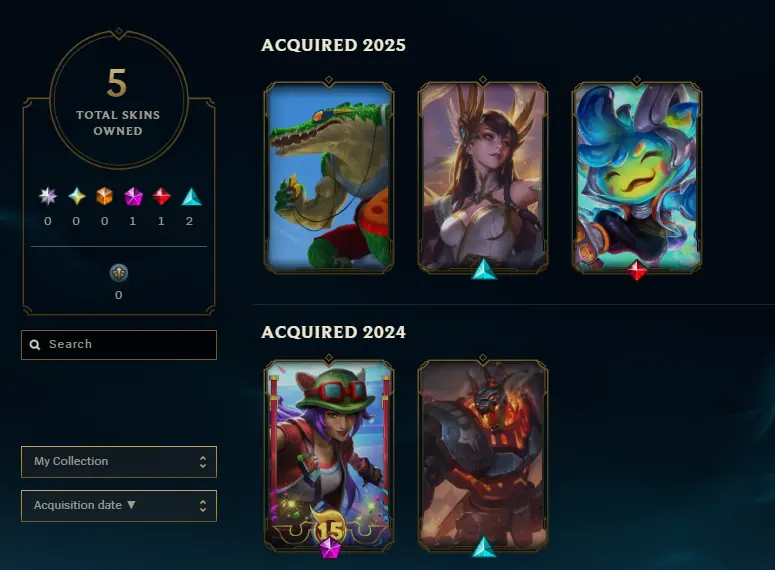Image resolution: width=775 pixels, height=570 pixels.
Task: Click the red Epic rarity gem icon
Action: (162, 196)
